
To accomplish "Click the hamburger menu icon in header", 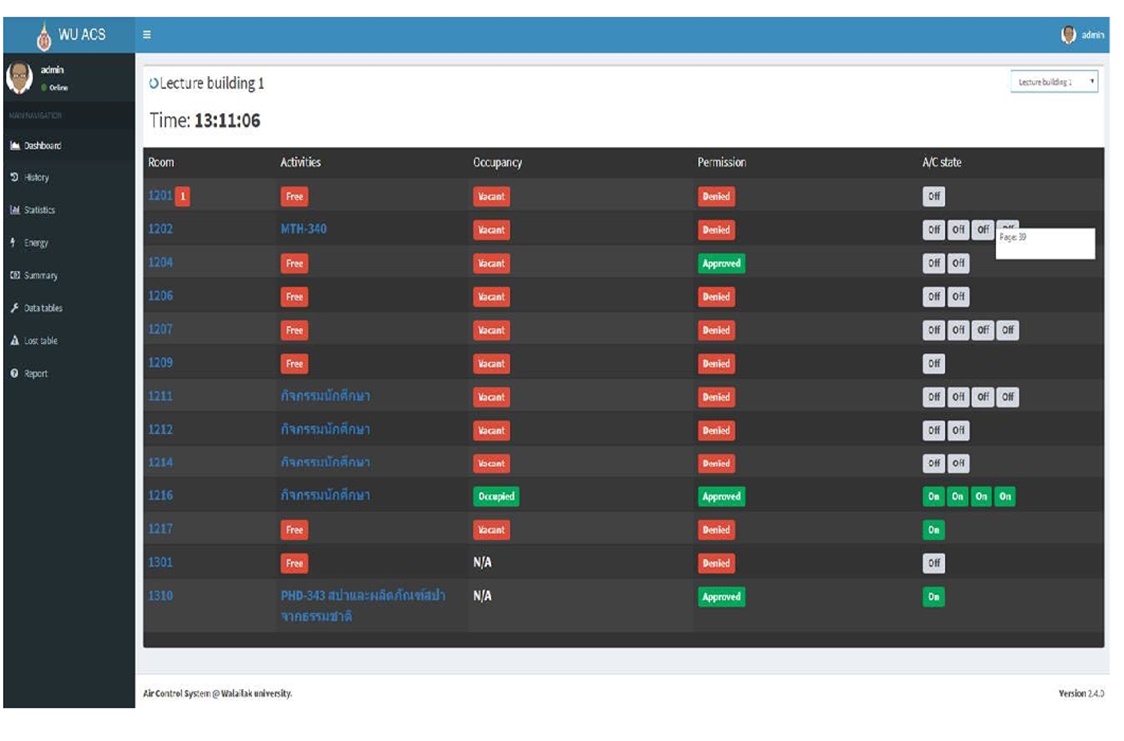I will [146, 35].
